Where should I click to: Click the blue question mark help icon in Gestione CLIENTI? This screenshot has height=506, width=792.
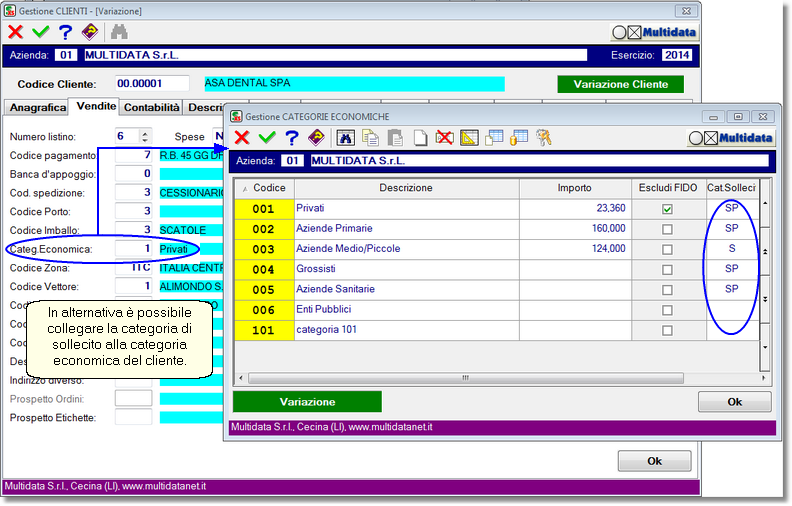tap(65, 32)
